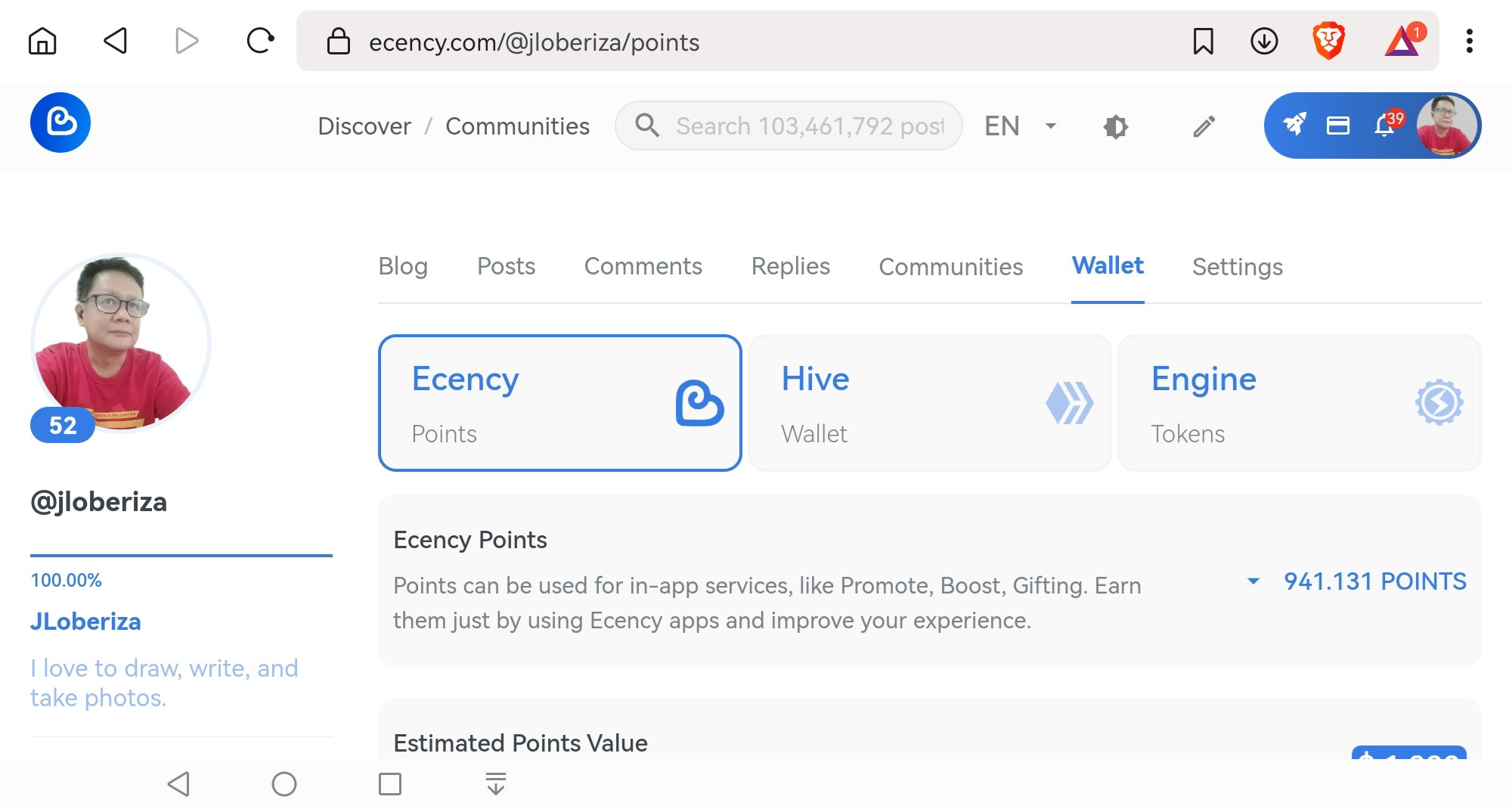Toggle dark theme mode
The image size is (1512, 809).
coord(1116,126)
